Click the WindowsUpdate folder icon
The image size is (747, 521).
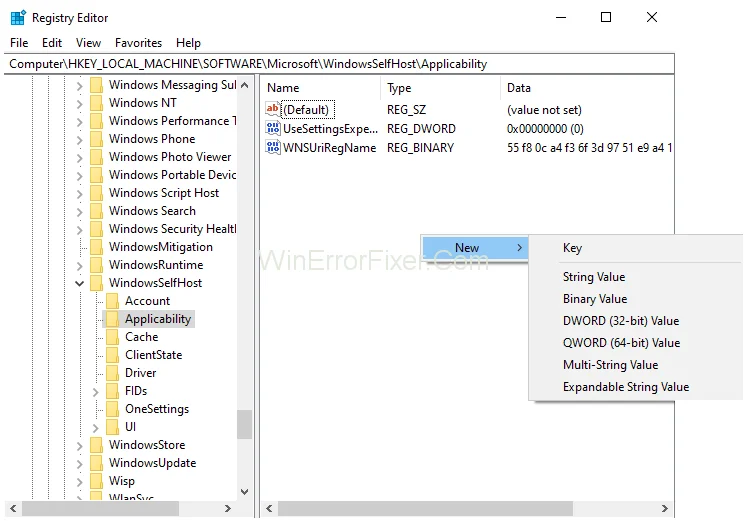pos(96,463)
